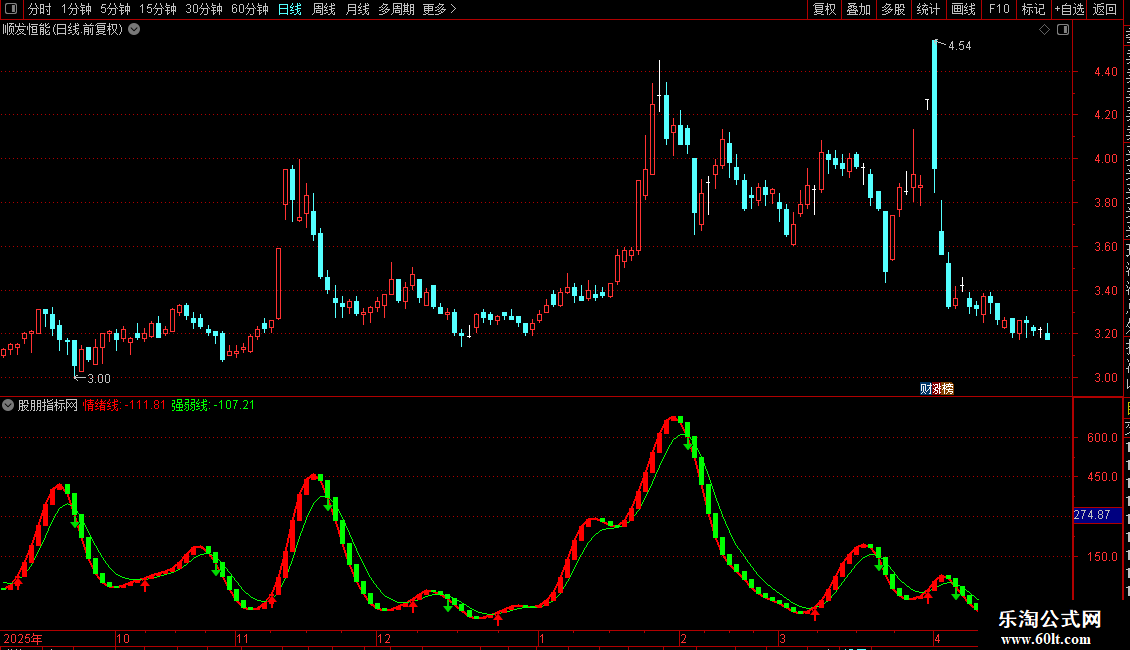Click the 600.0 indicator axis label
This screenshot has width=1130, height=650.
tap(1103, 437)
